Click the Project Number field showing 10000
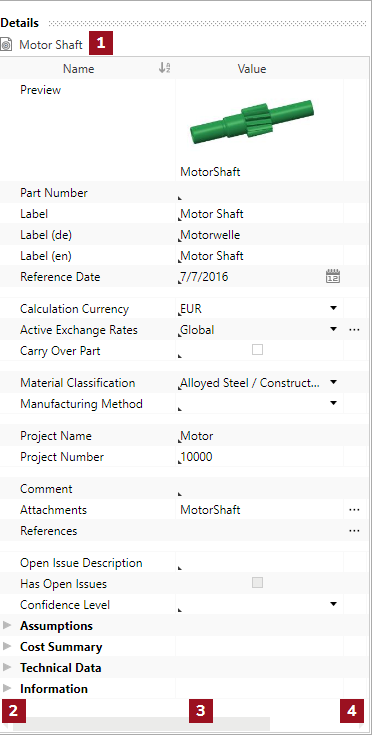This screenshot has height=735, width=372. click(260, 457)
